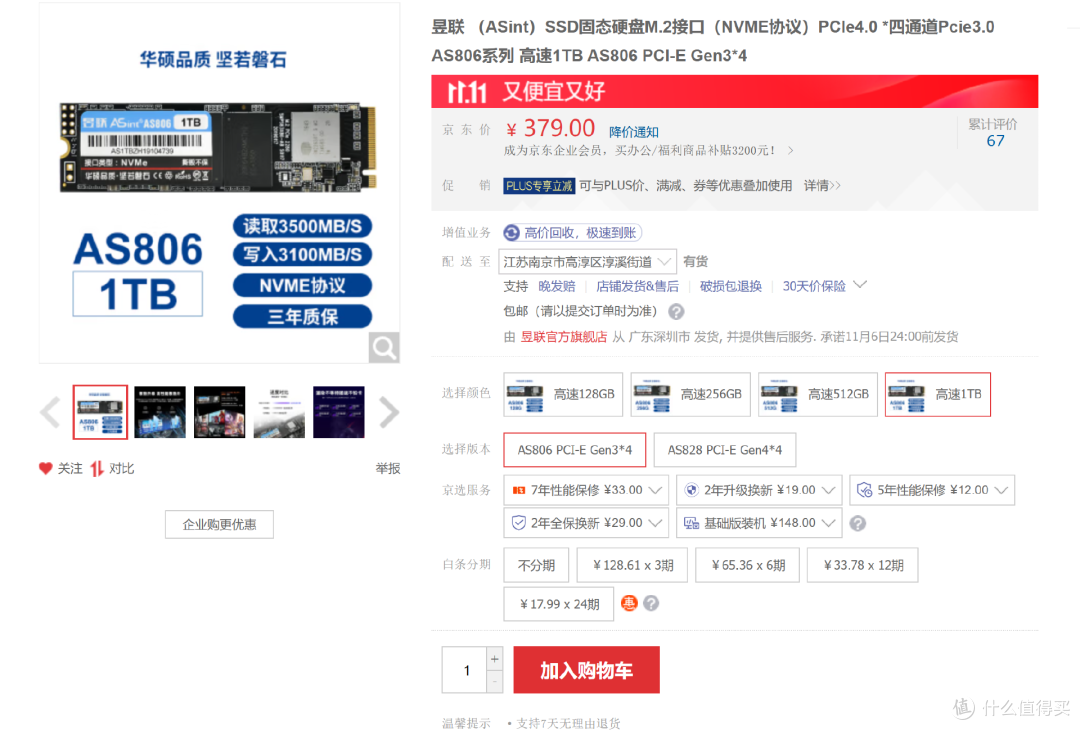
Task: Click the ¥379.00 price text
Action: pyautogui.click(x=550, y=128)
